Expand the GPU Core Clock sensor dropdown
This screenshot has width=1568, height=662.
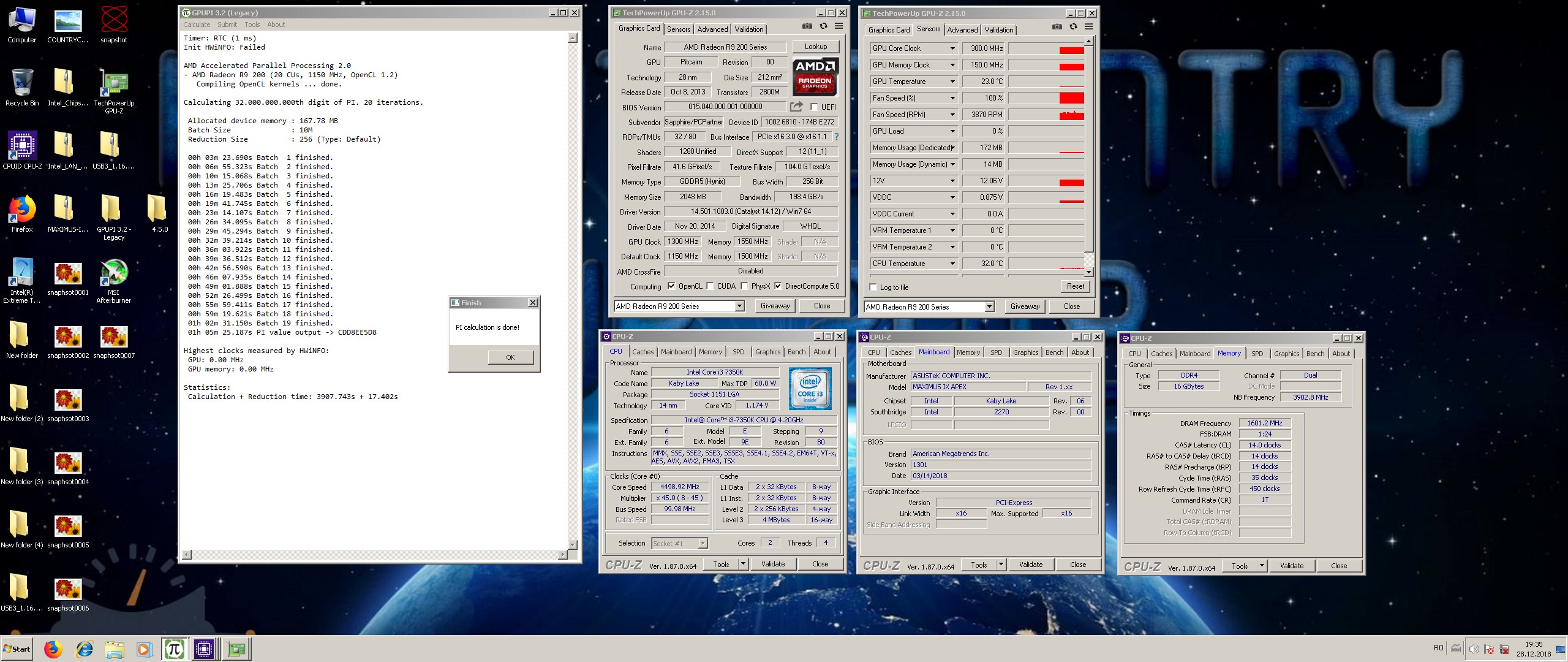[x=952, y=48]
